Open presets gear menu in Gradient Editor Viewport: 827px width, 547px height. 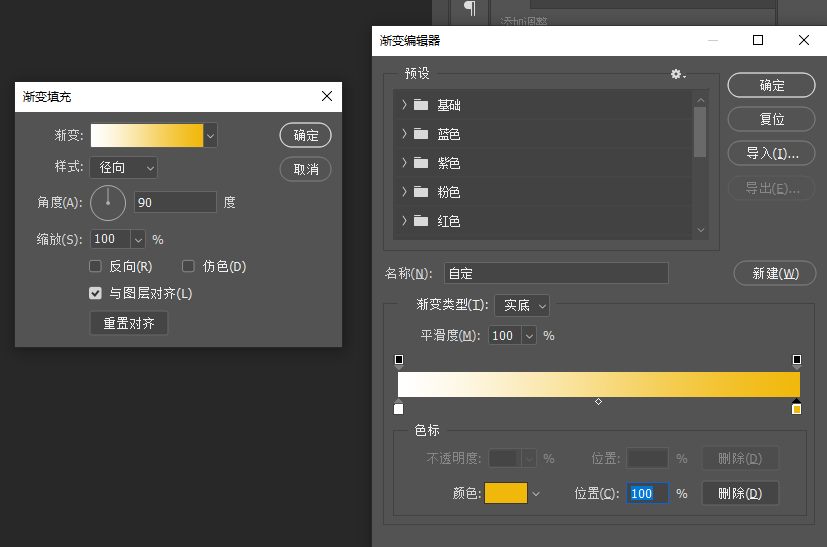pos(677,74)
